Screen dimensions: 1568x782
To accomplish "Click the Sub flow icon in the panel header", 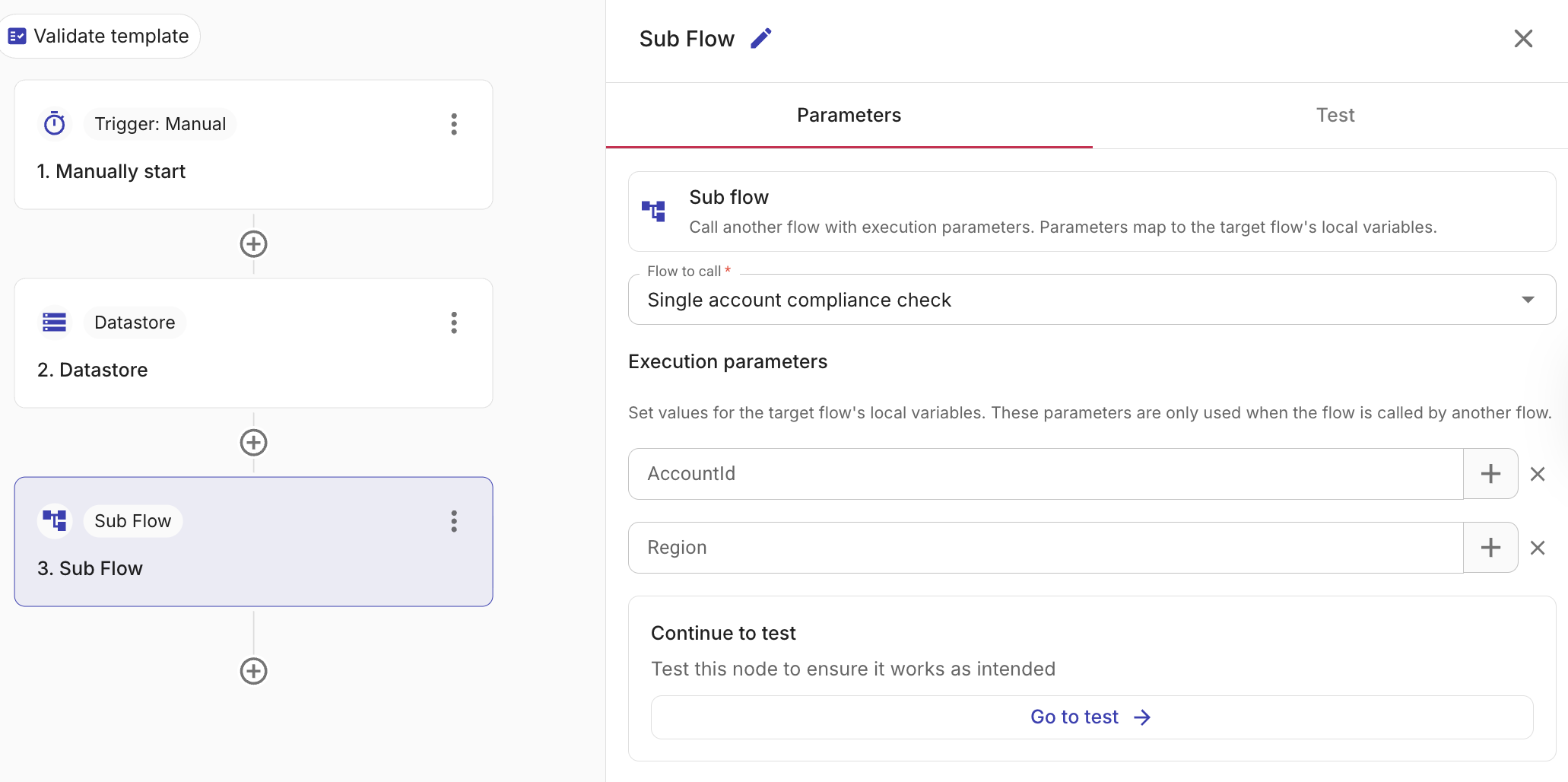I will 654,211.
